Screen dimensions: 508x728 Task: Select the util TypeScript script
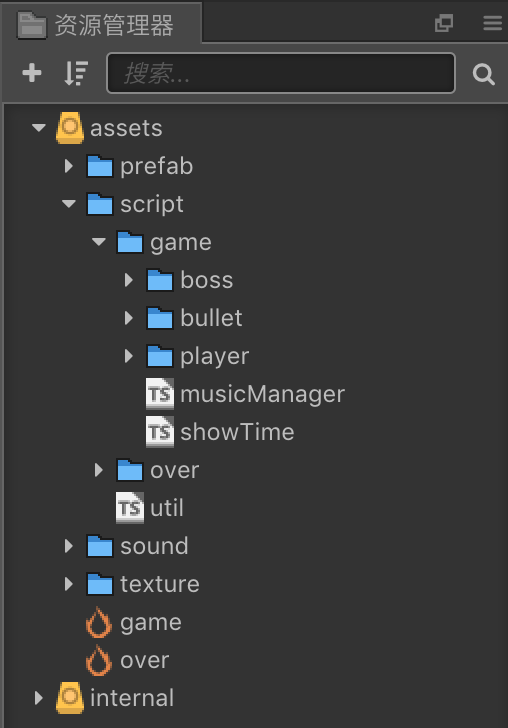pos(150,508)
